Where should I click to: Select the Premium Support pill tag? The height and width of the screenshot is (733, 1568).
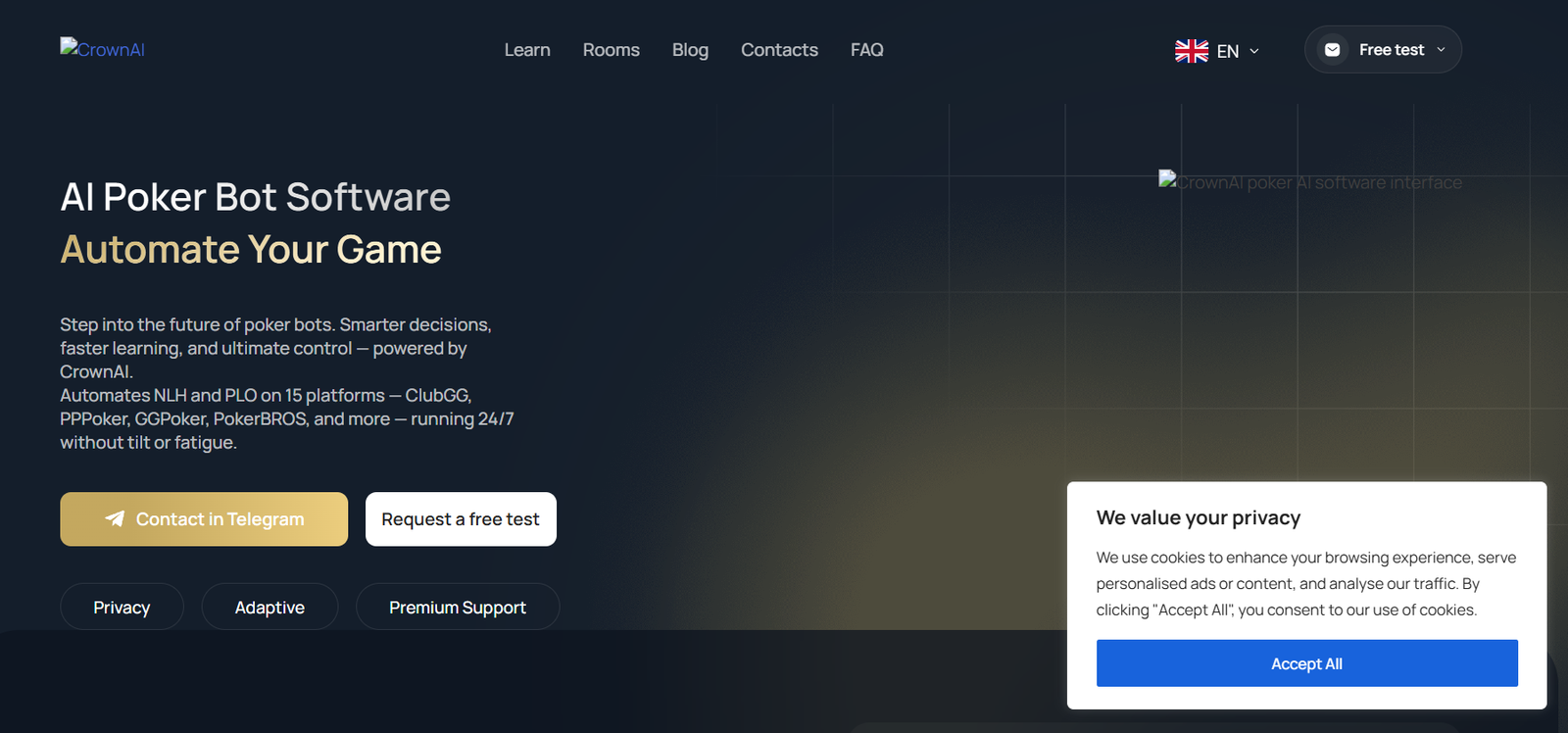pyautogui.click(x=458, y=608)
